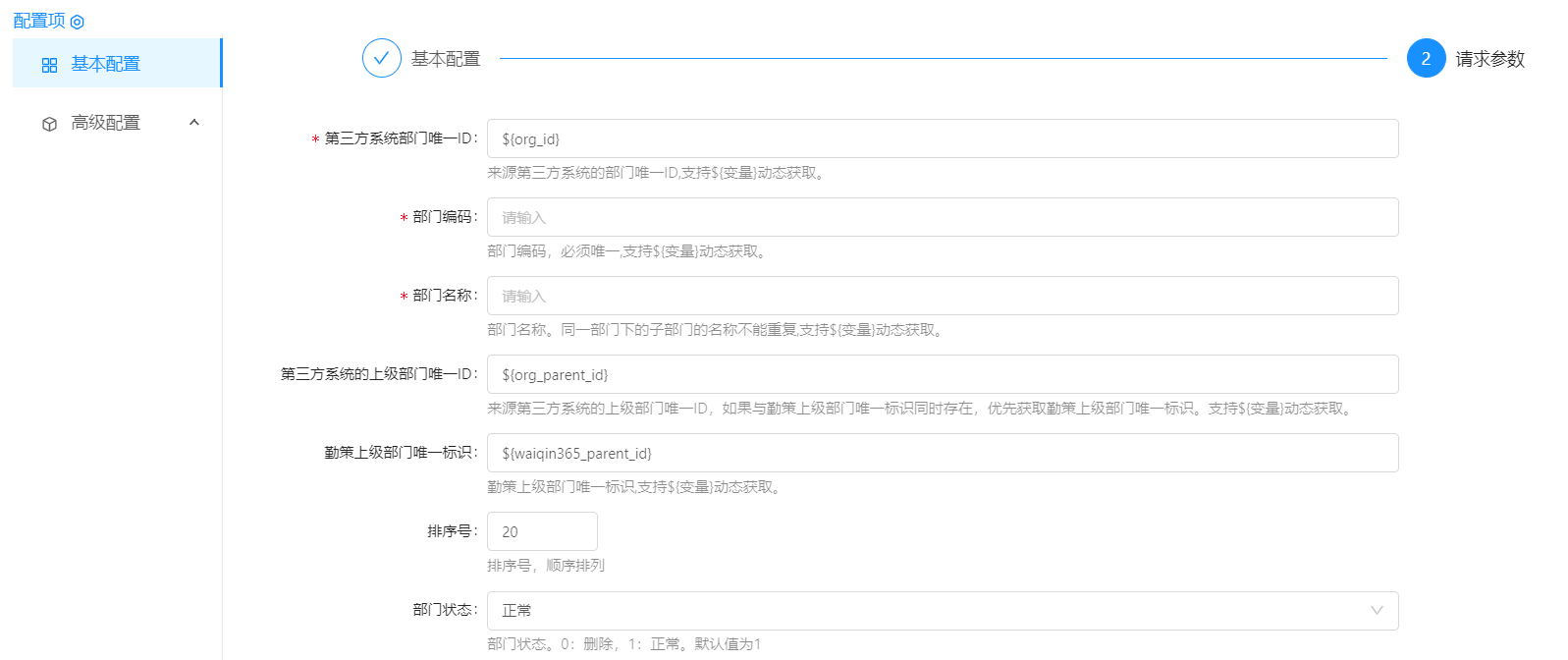
Task: Click the target icon beside 配置项
Action: pyautogui.click(x=78, y=22)
